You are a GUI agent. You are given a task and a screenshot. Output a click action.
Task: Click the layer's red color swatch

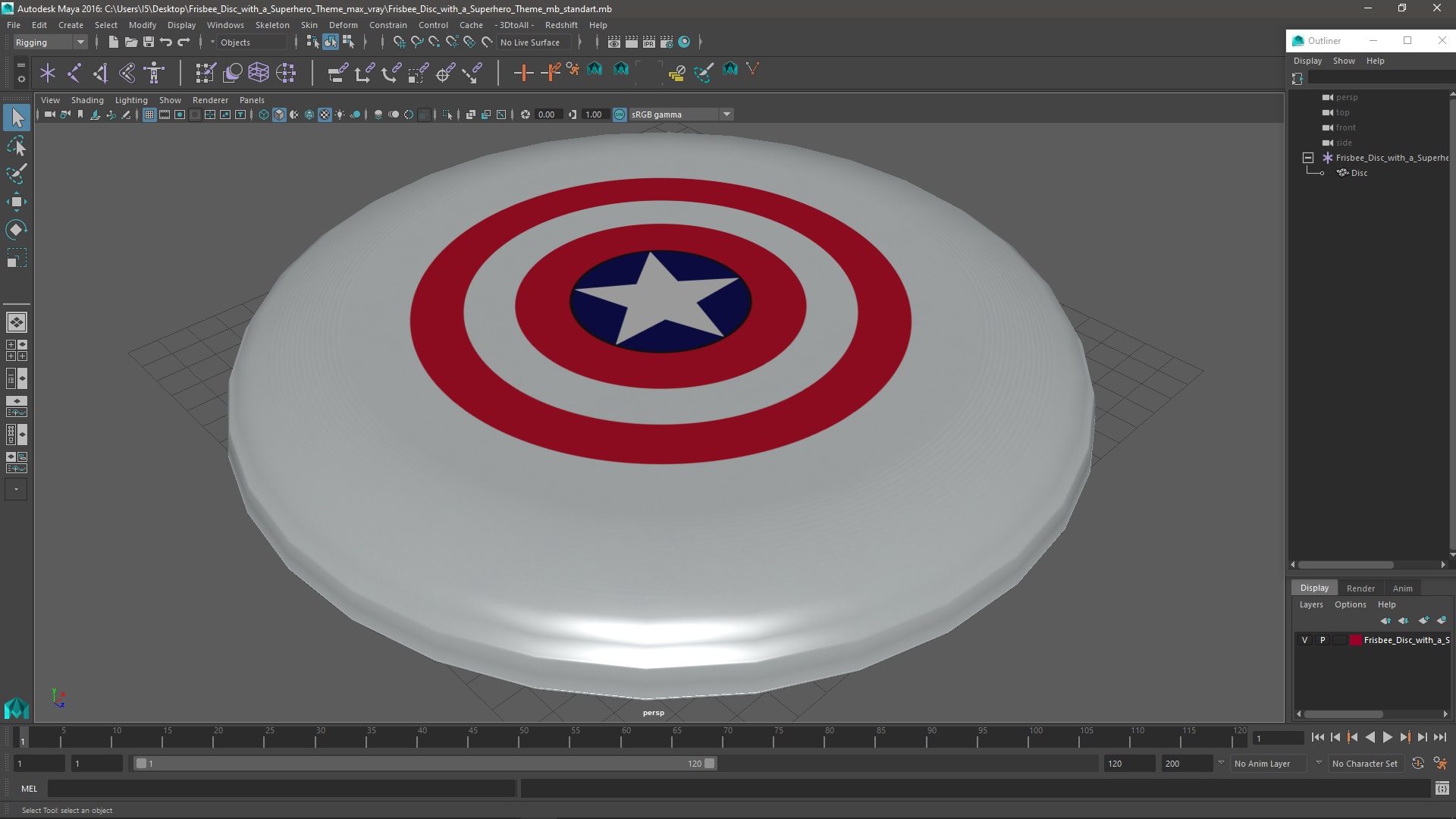point(1356,641)
